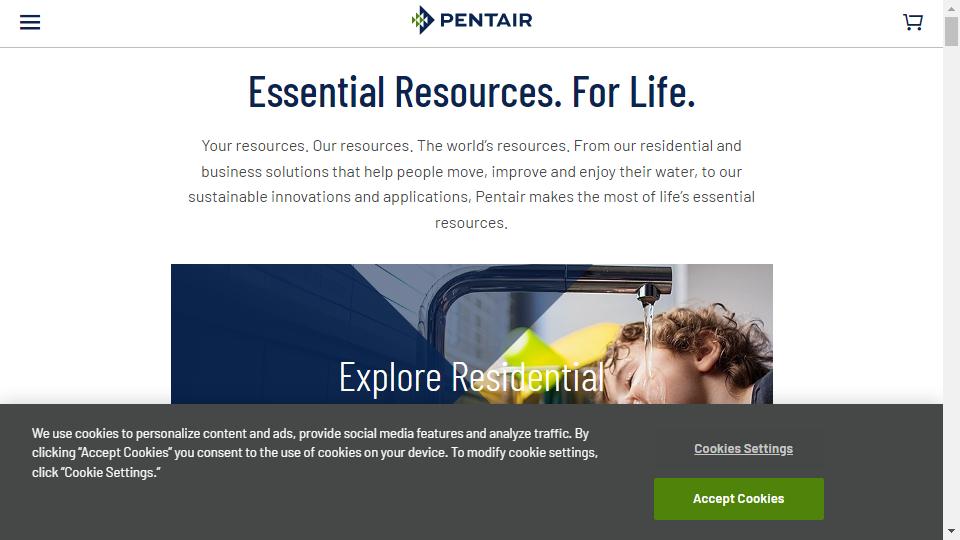The height and width of the screenshot is (540, 960).
Task: Accept cookies with the green button
Action: point(738,499)
